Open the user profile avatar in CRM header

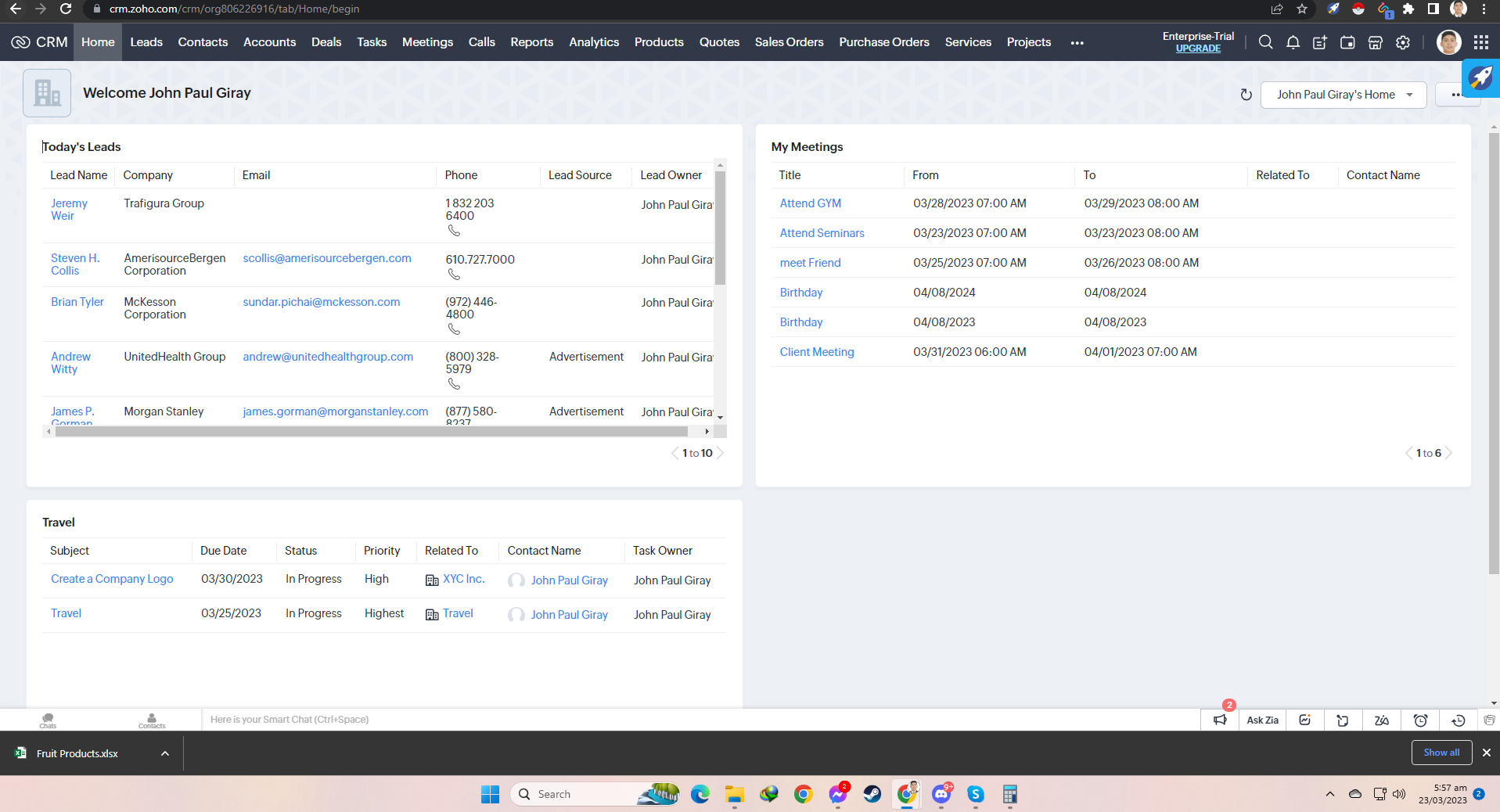pyautogui.click(x=1448, y=42)
